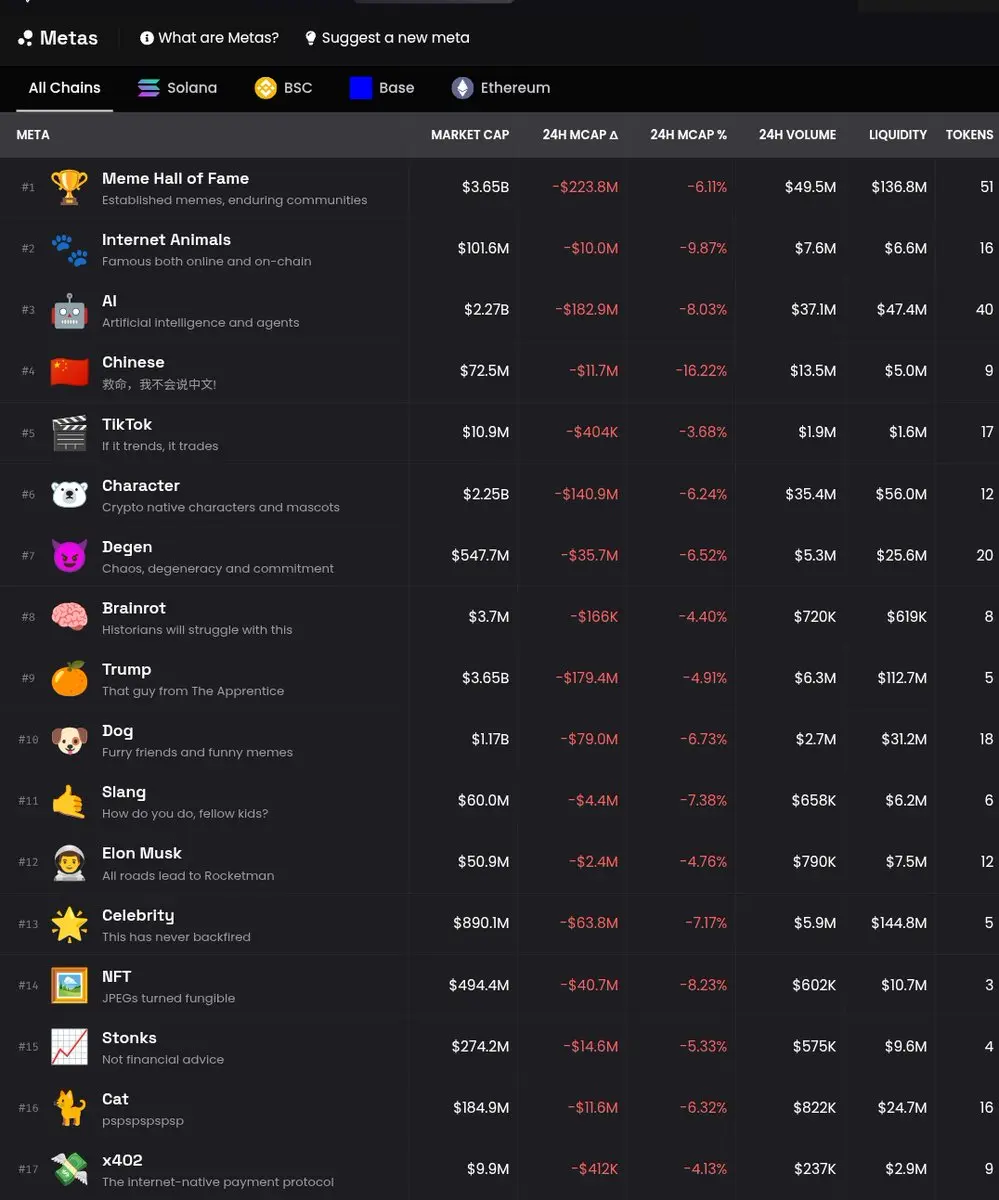Click $1.17B market cap in Dog row
The height and width of the screenshot is (1200, 999).
point(490,740)
